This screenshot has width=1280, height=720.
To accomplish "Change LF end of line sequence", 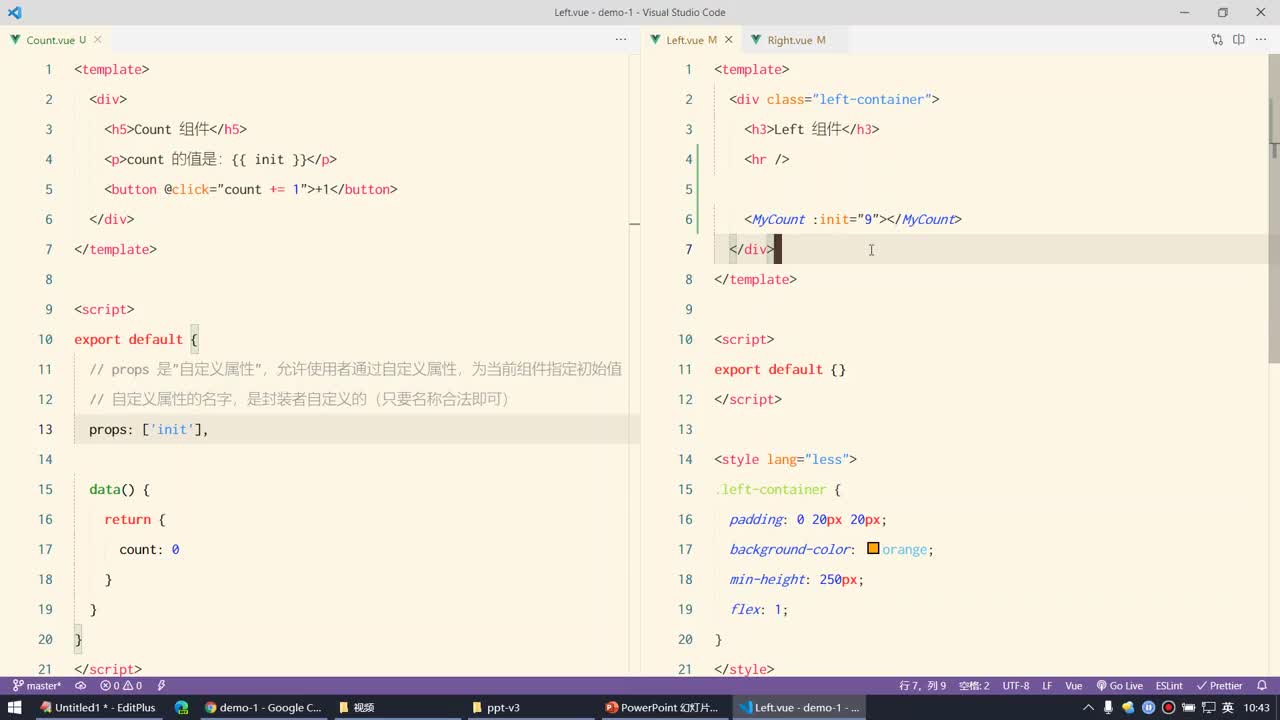I will pyautogui.click(x=1047, y=686).
